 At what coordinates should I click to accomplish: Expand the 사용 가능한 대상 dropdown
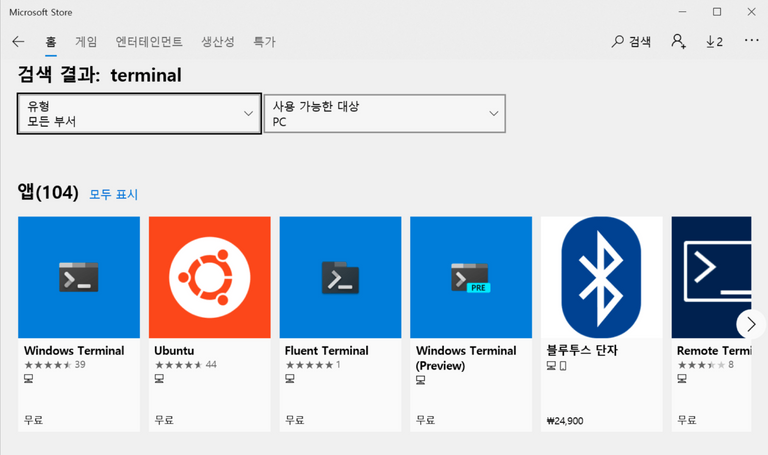click(384, 114)
